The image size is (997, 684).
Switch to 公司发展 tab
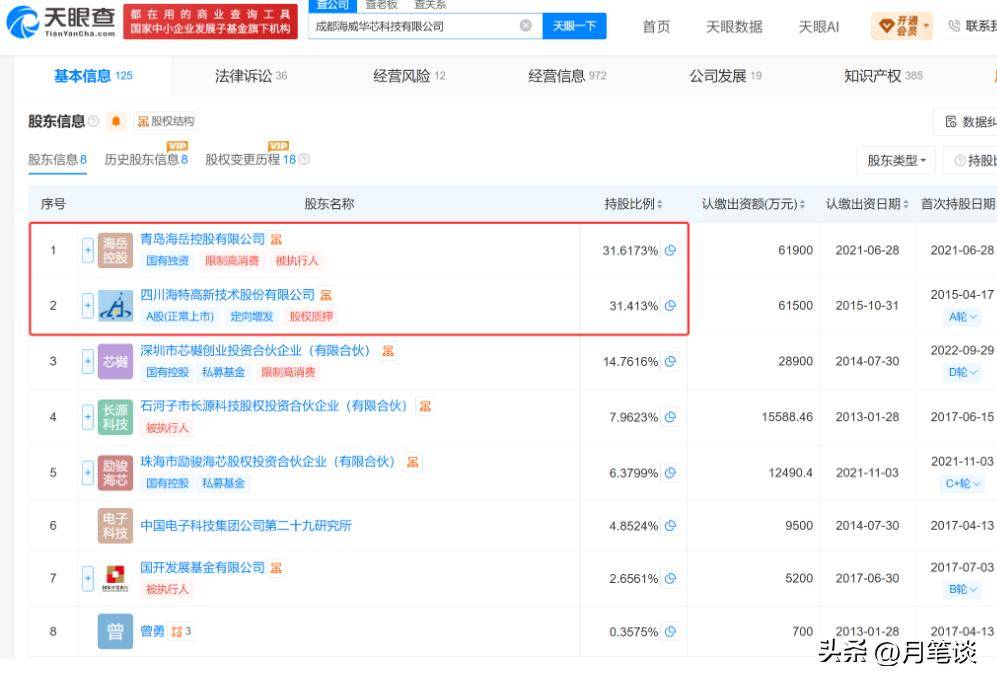(725, 76)
